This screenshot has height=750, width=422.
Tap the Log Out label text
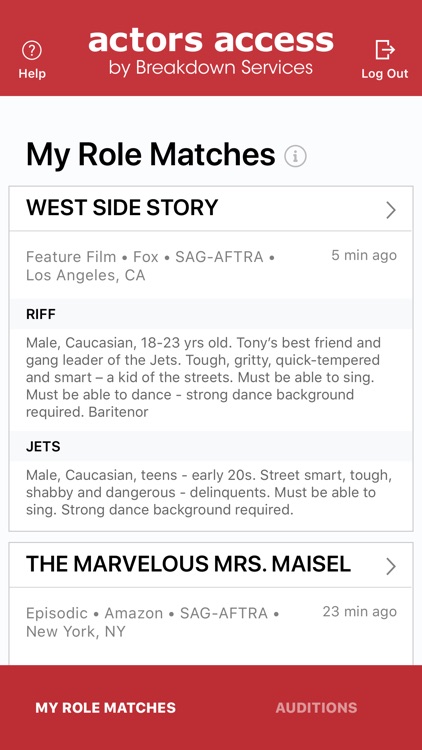pos(385,74)
